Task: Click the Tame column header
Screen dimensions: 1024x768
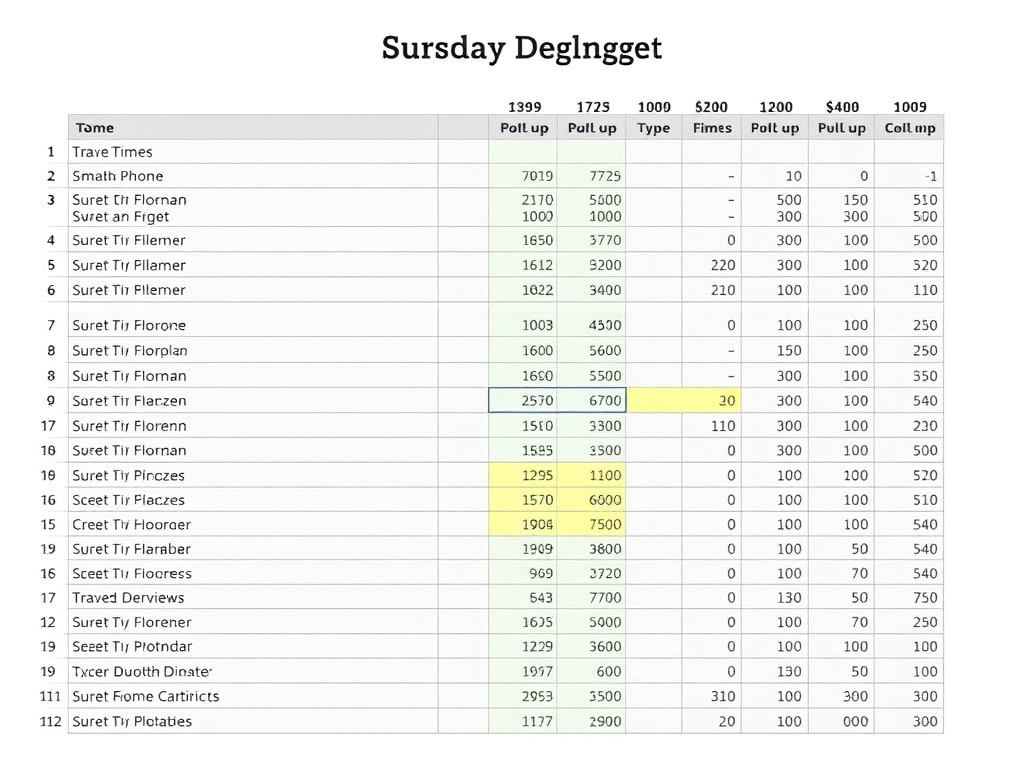Action: pyautogui.click(x=95, y=128)
